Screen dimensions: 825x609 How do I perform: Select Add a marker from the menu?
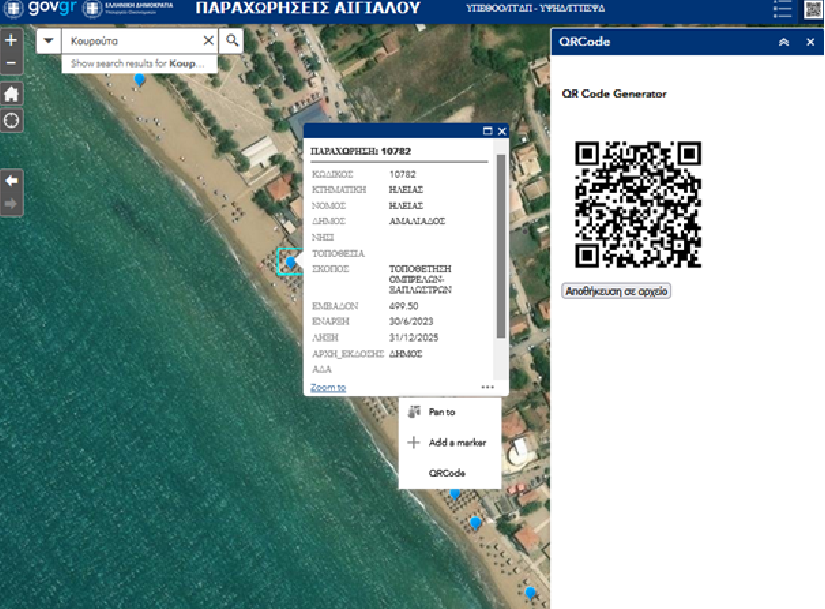(x=450, y=443)
